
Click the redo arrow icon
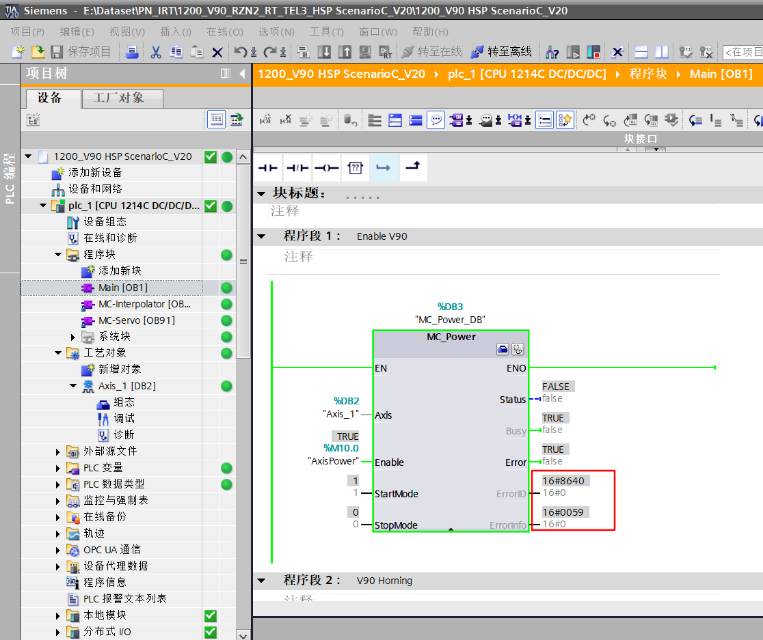(x=270, y=52)
